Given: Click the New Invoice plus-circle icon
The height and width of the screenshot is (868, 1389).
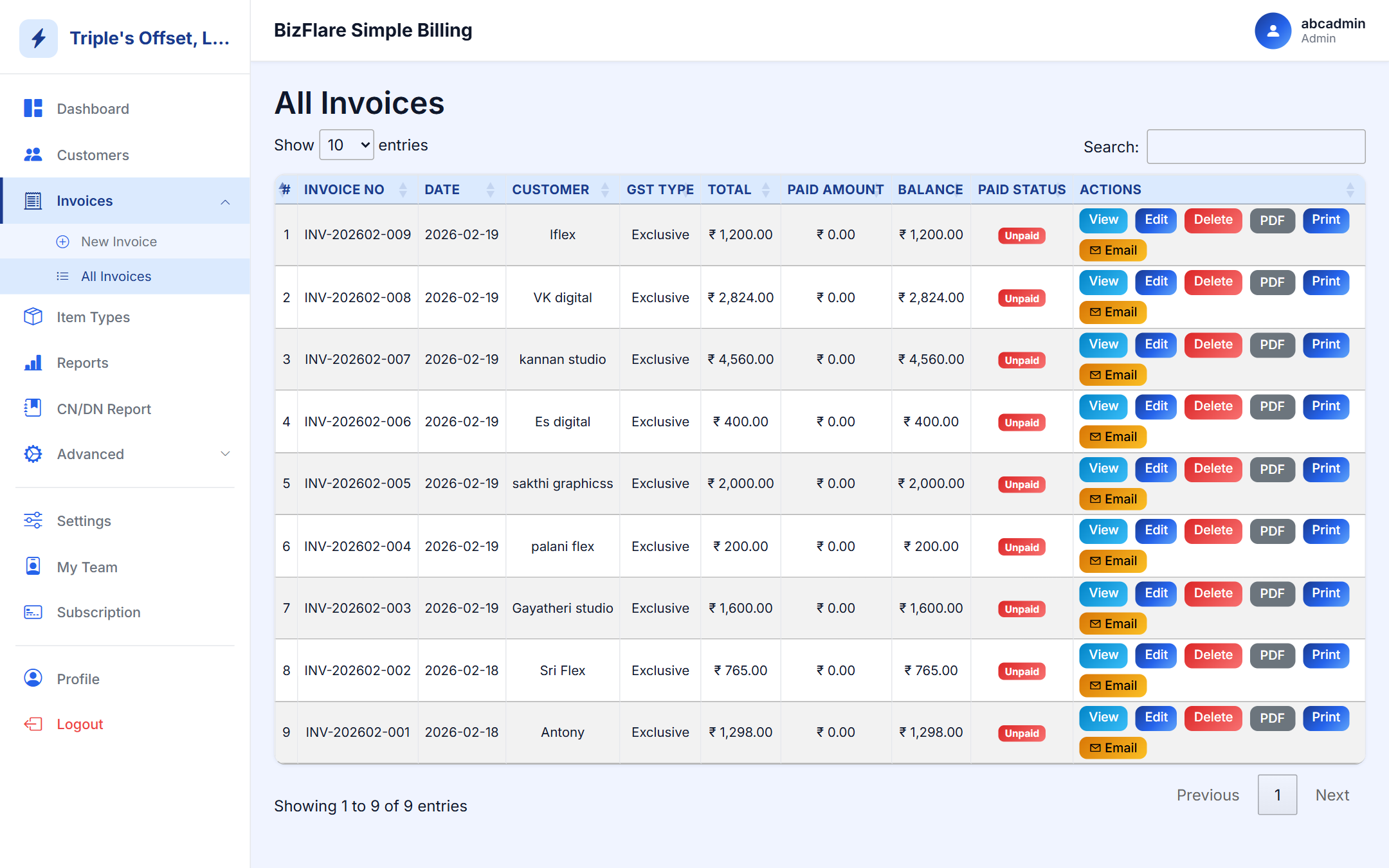Looking at the screenshot, I should [63, 242].
